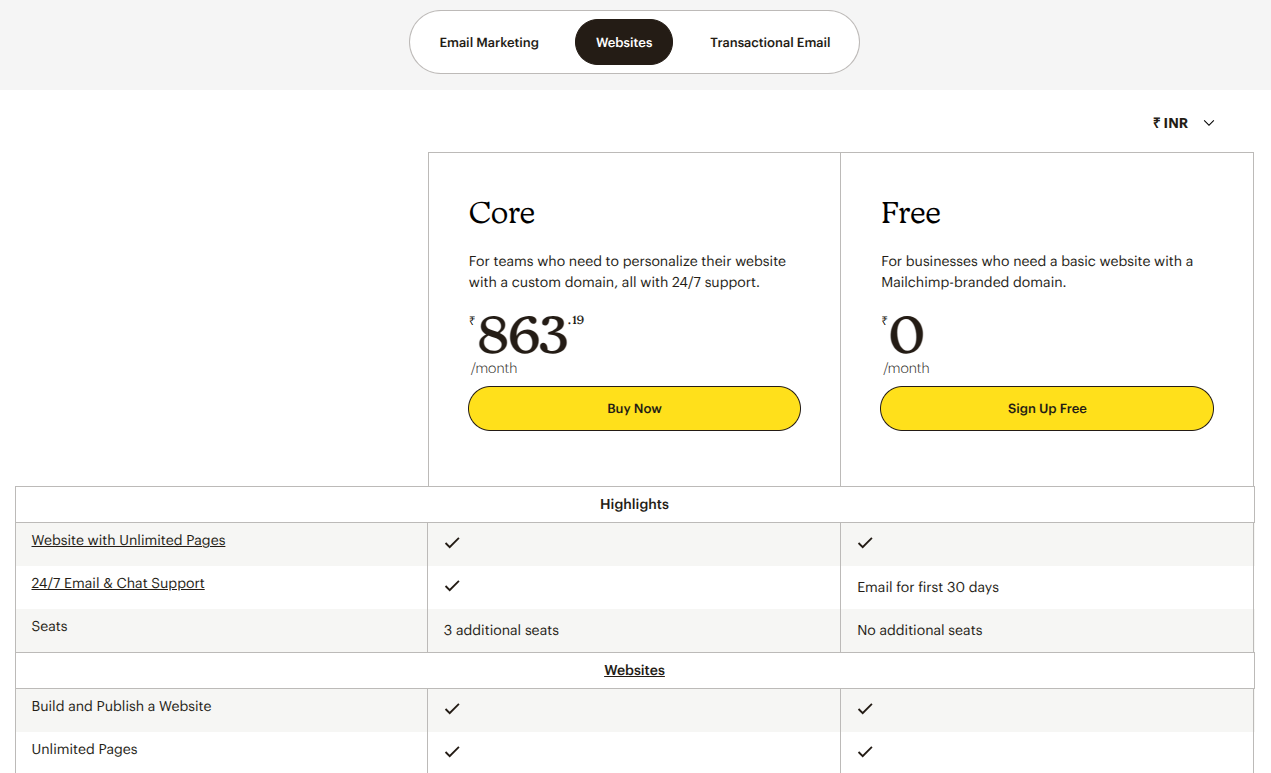
Task: Expand the Websites section header link
Action: click(x=634, y=669)
